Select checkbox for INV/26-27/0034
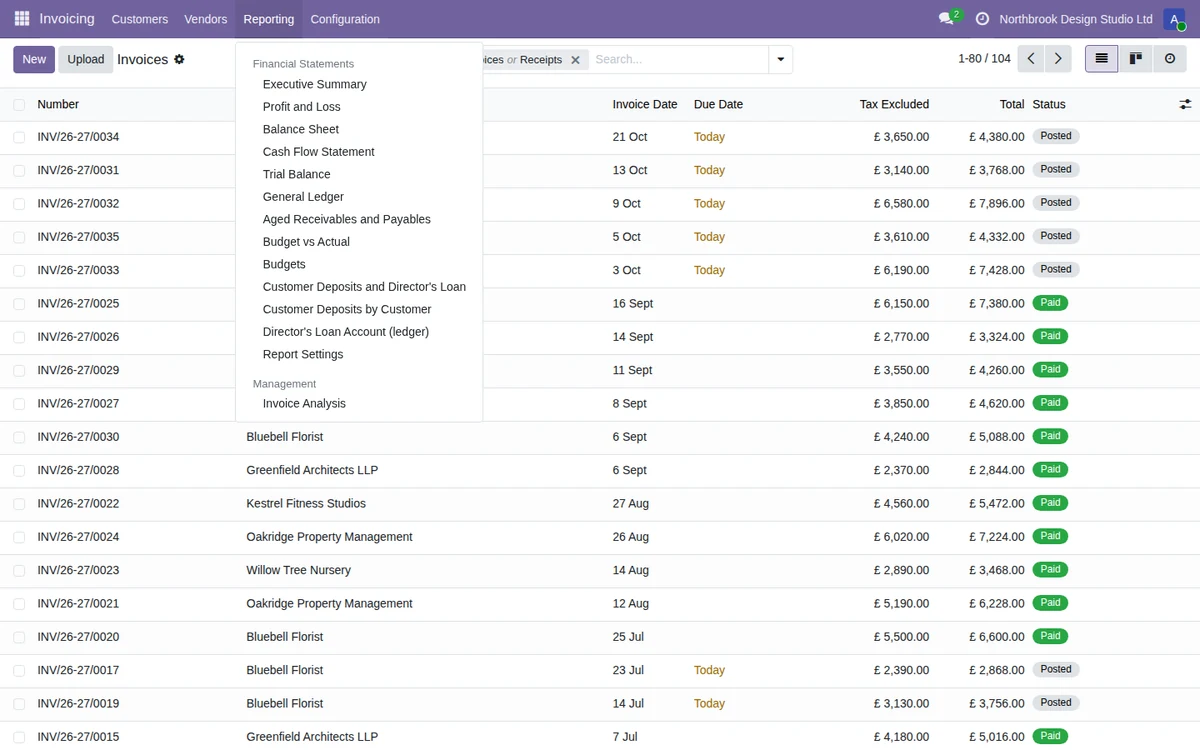Screen dimensions: 1200x750 click(x=19, y=137)
